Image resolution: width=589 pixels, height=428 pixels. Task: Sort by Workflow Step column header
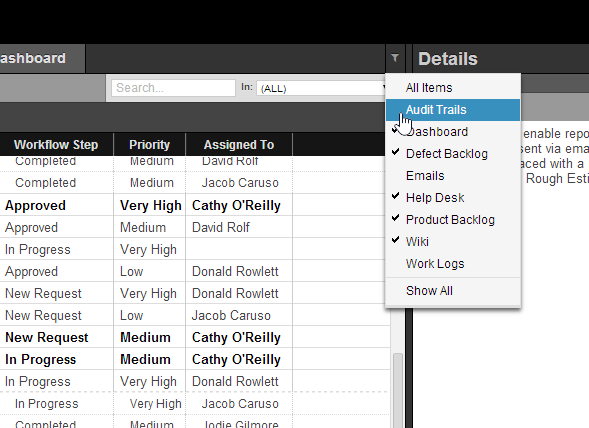[x=56, y=145]
